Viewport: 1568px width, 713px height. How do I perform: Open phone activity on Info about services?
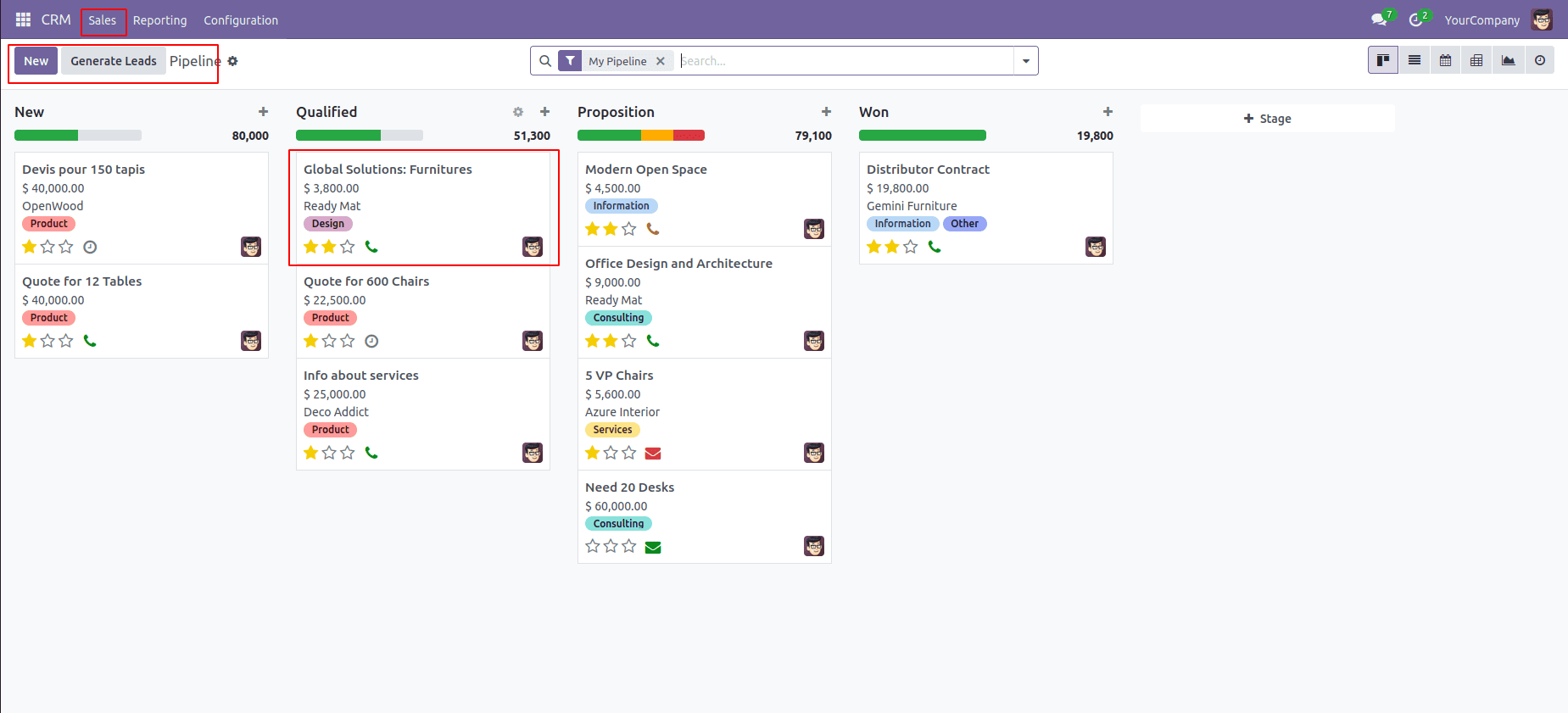(371, 453)
